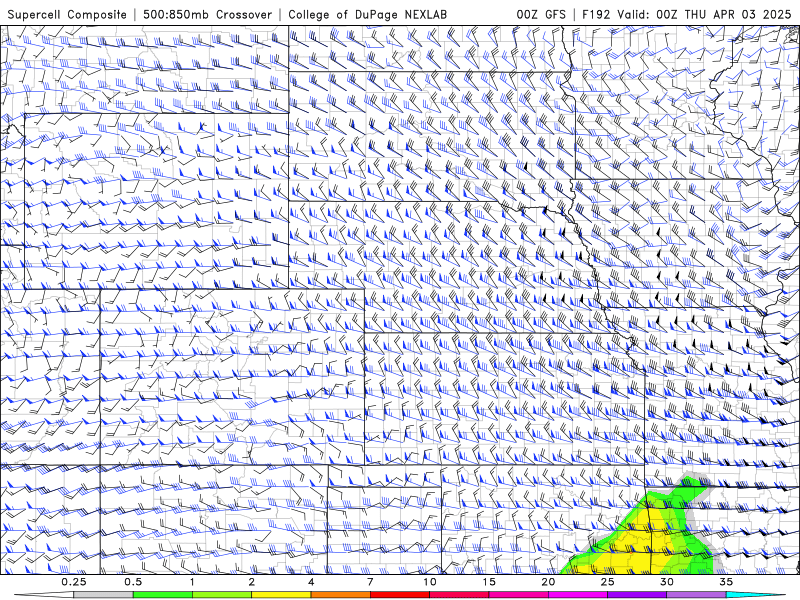Click the 20 value on the color scale

point(548,582)
